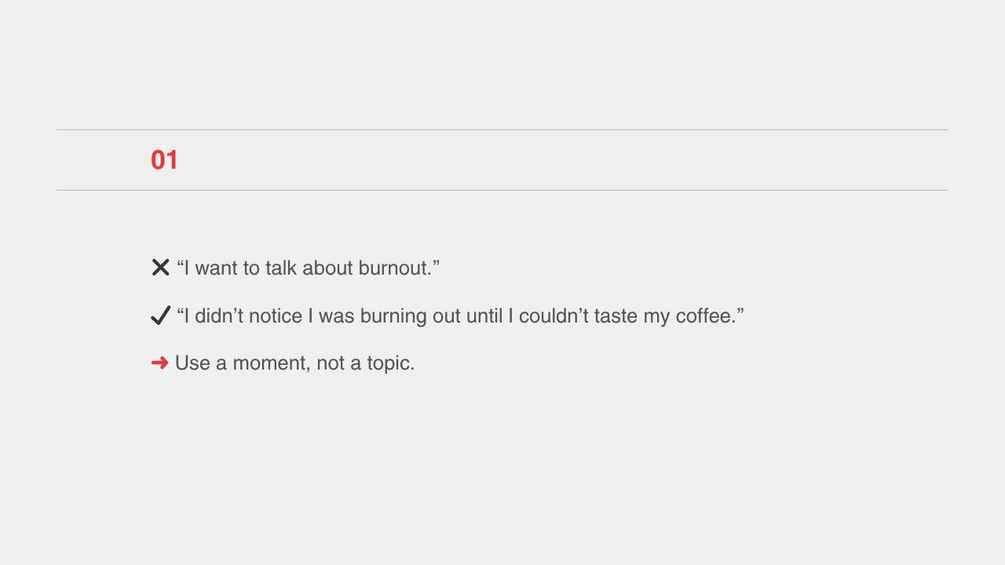Click the X mark icon
This screenshot has width=1005, height=565.
(x=160, y=267)
